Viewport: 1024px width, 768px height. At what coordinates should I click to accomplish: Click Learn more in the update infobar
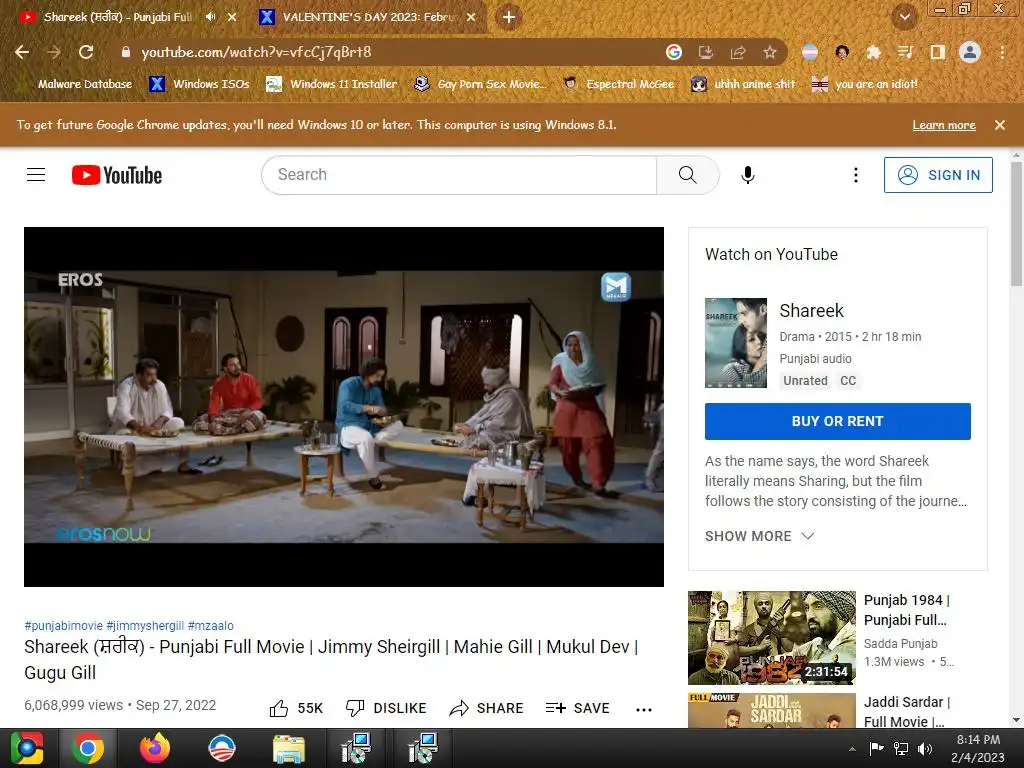[944, 125]
